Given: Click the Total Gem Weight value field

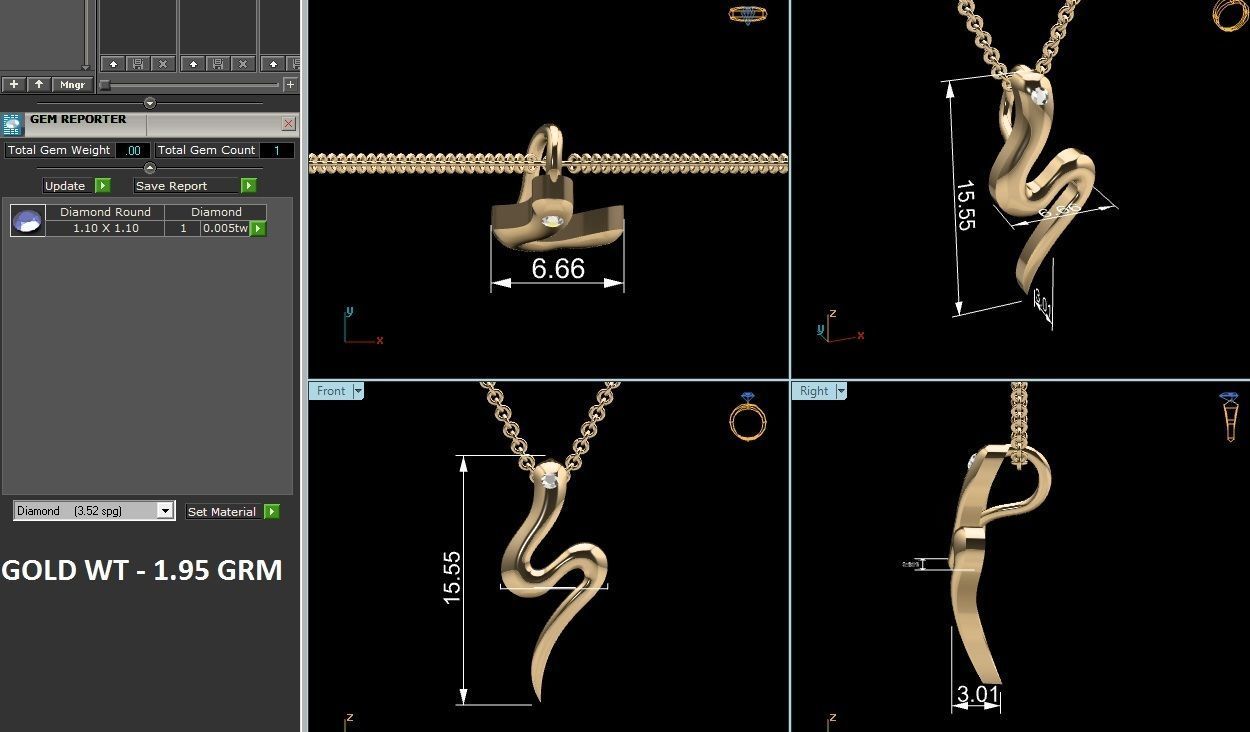Looking at the screenshot, I should tap(133, 150).
